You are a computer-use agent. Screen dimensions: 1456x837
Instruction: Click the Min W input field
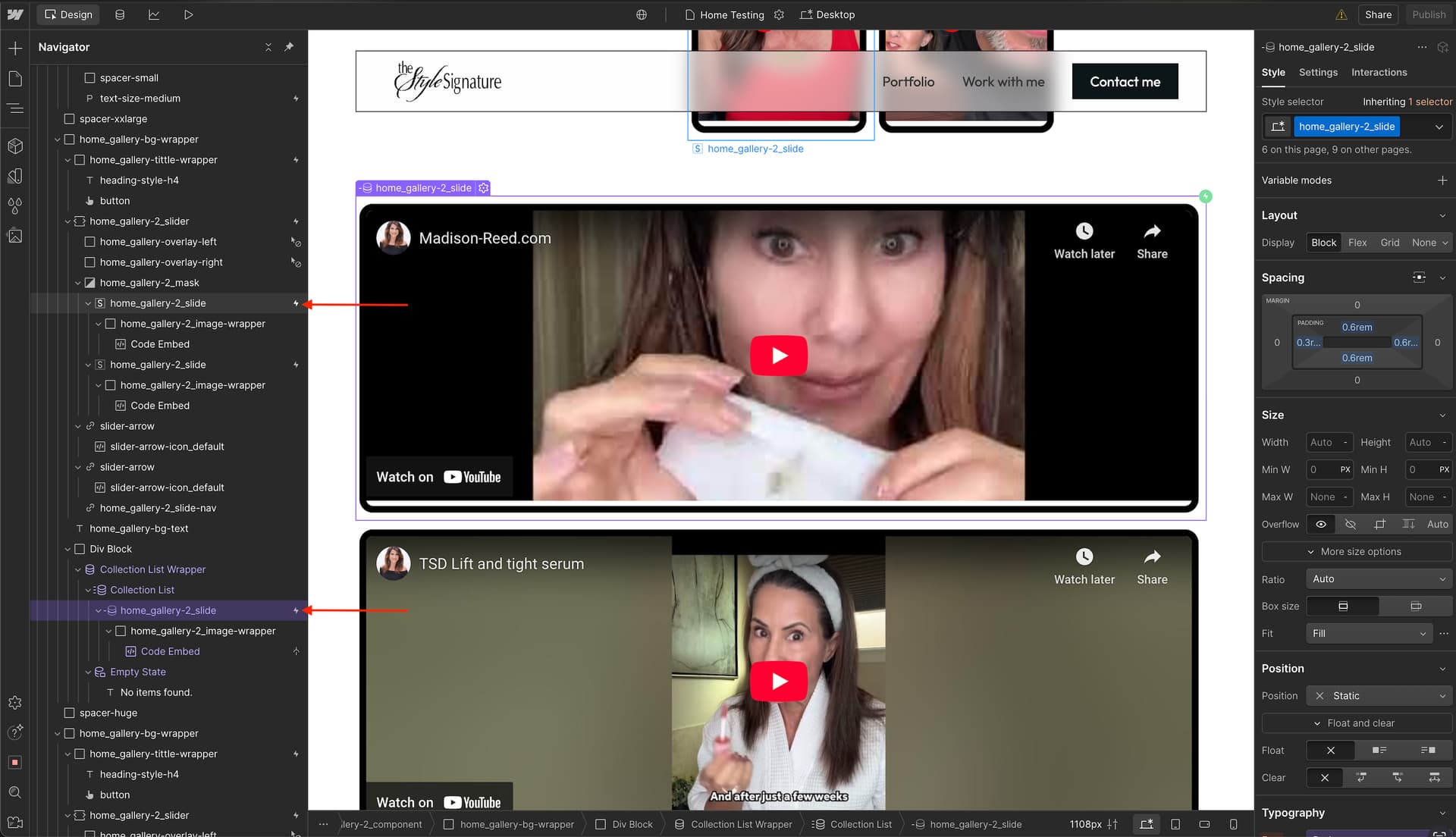1329,470
